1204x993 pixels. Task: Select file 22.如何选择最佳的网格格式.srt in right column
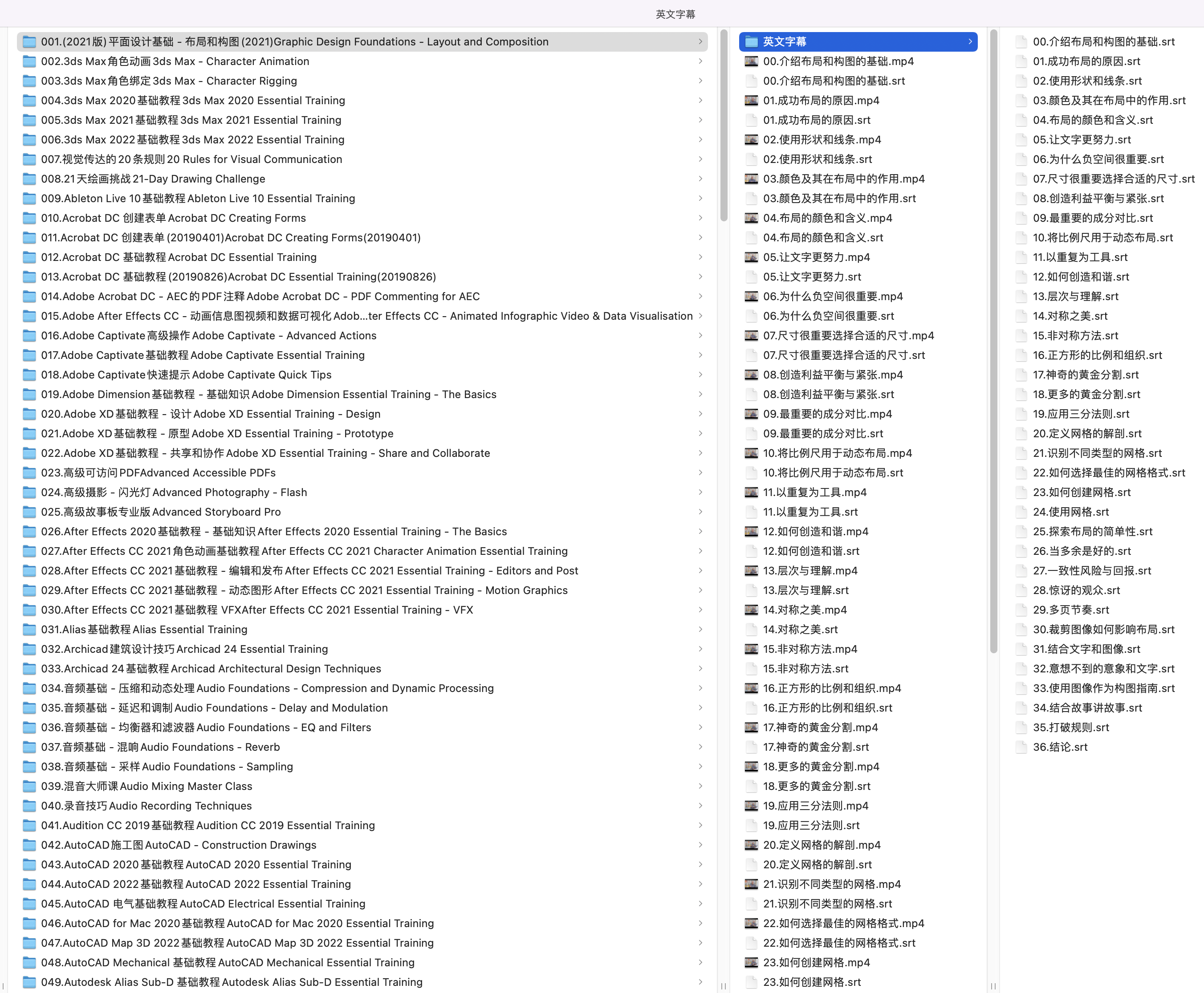tap(1107, 473)
